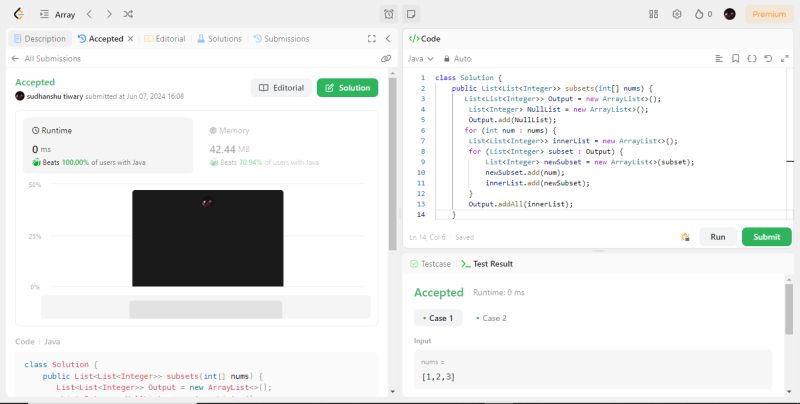The height and width of the screenshot is (404, 800).
Task: Click the format code lines icon
Action: point(719,59)
